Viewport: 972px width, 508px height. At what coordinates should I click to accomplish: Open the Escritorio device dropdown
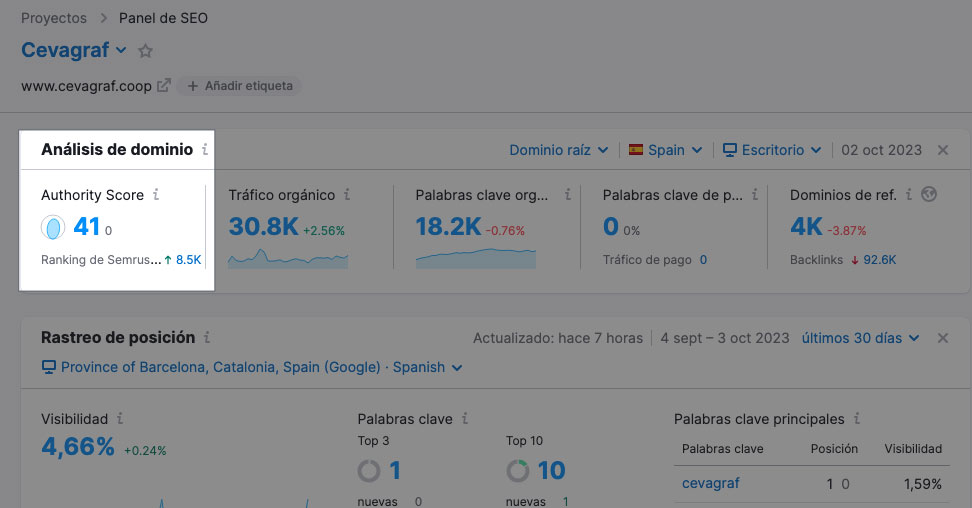[x=772, y=150]
